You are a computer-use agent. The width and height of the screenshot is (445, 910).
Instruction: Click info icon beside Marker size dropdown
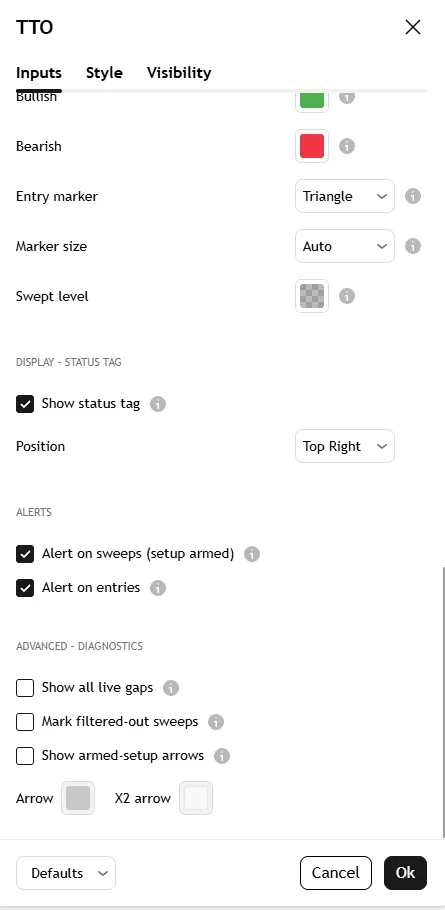[413, 246]
